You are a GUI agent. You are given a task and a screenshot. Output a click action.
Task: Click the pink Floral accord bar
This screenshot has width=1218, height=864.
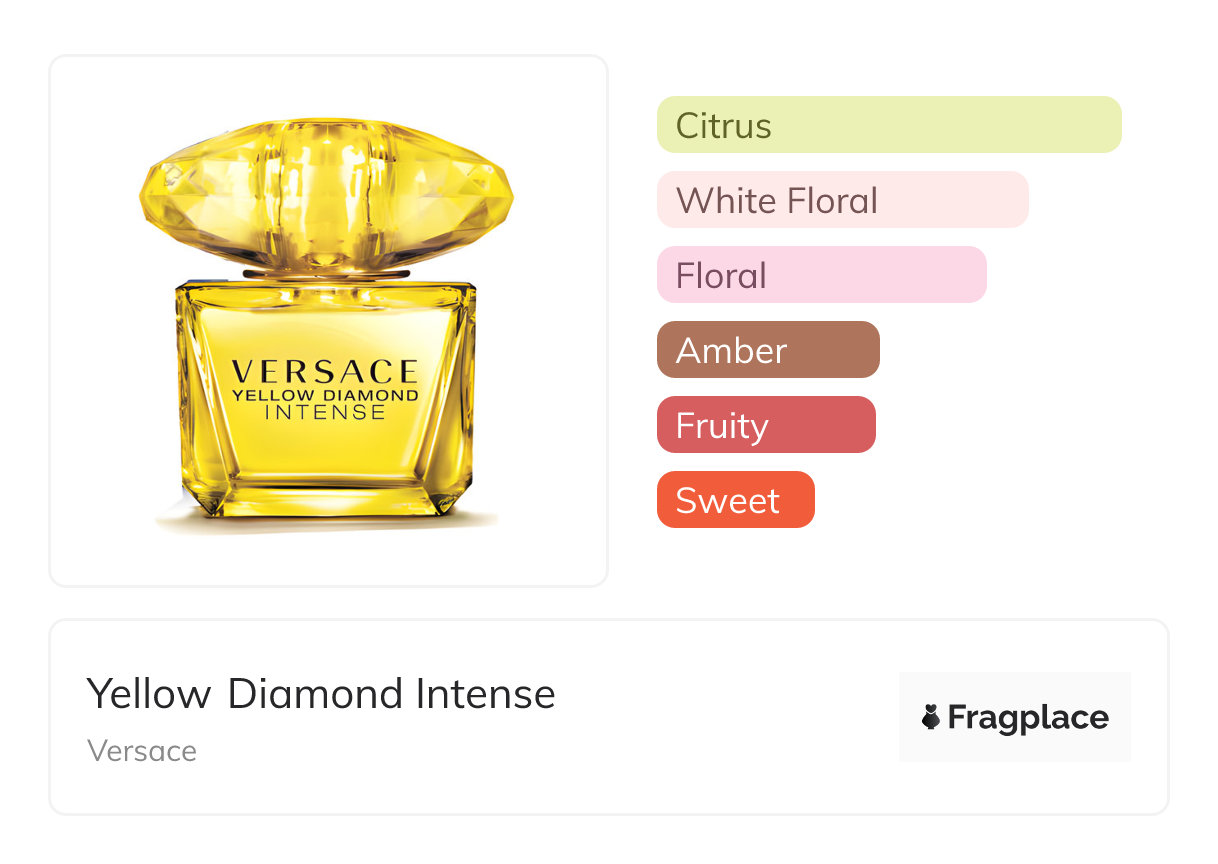[x=821, y=275]
